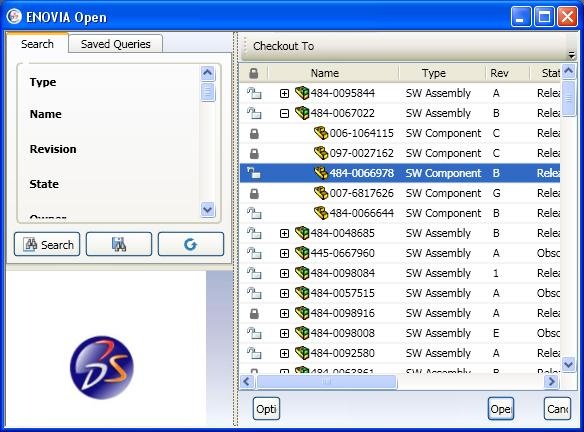584x432 pixels.
Task: Click horizontal scrollbar right arrow
Action: click(x=552, y=381)
